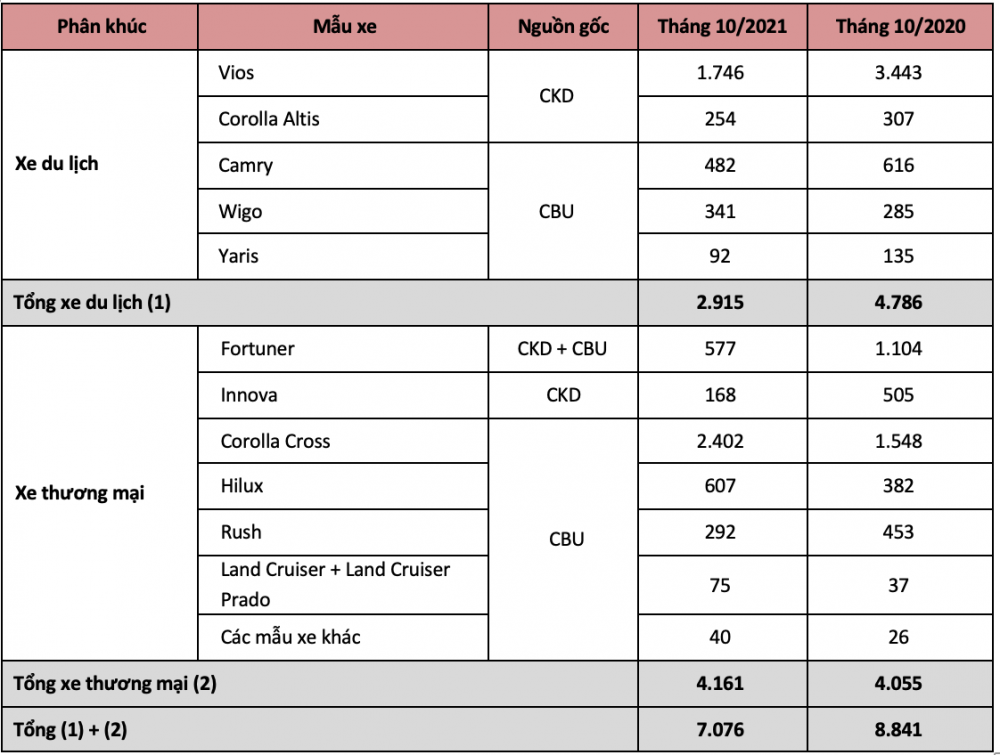Click the Tháng 10/2021 column header

click(x=723, y=26)
